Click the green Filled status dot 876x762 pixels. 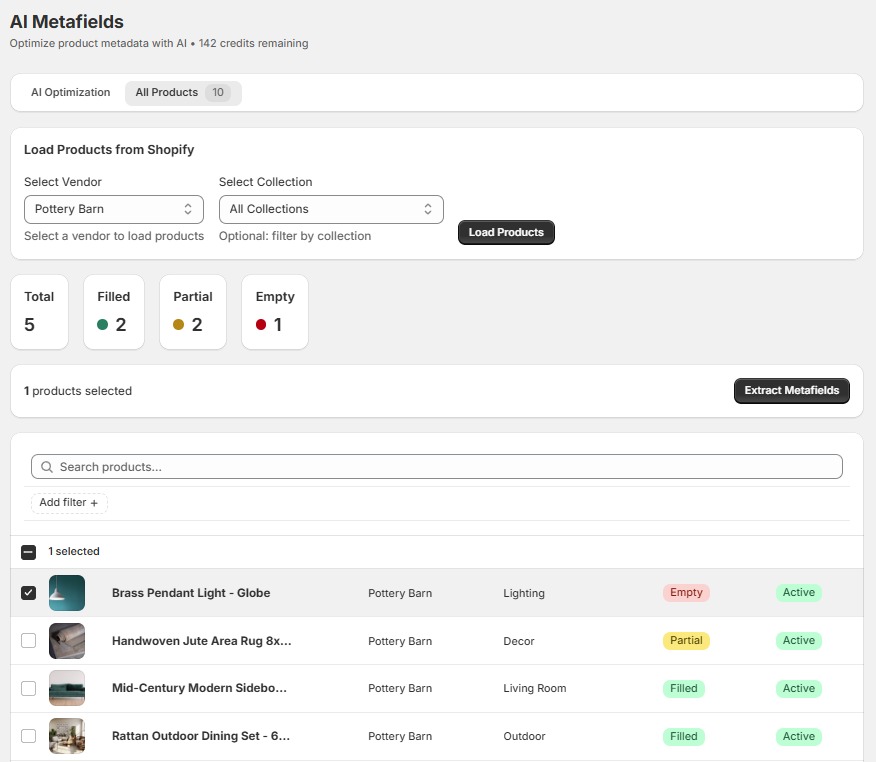(x=102, y=325)
